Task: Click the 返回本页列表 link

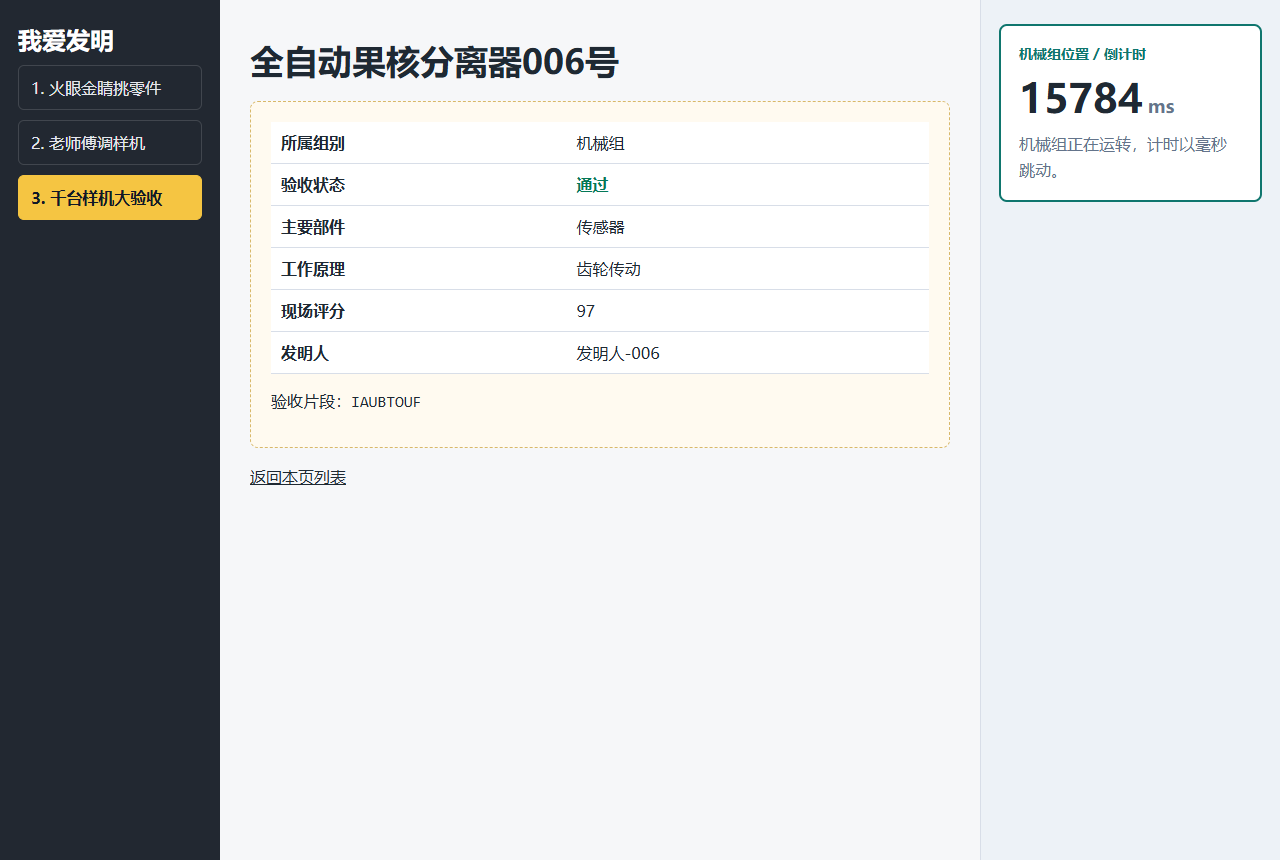Action: [x=298, y=478]
